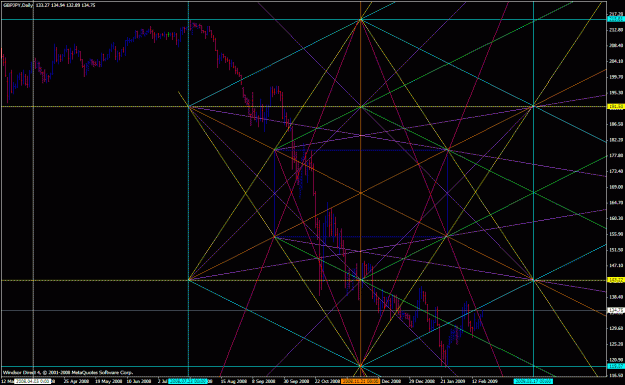
Task: Select the cyan price tag at chart bottom
Action: pyautogui.click(x=616, y=366)
